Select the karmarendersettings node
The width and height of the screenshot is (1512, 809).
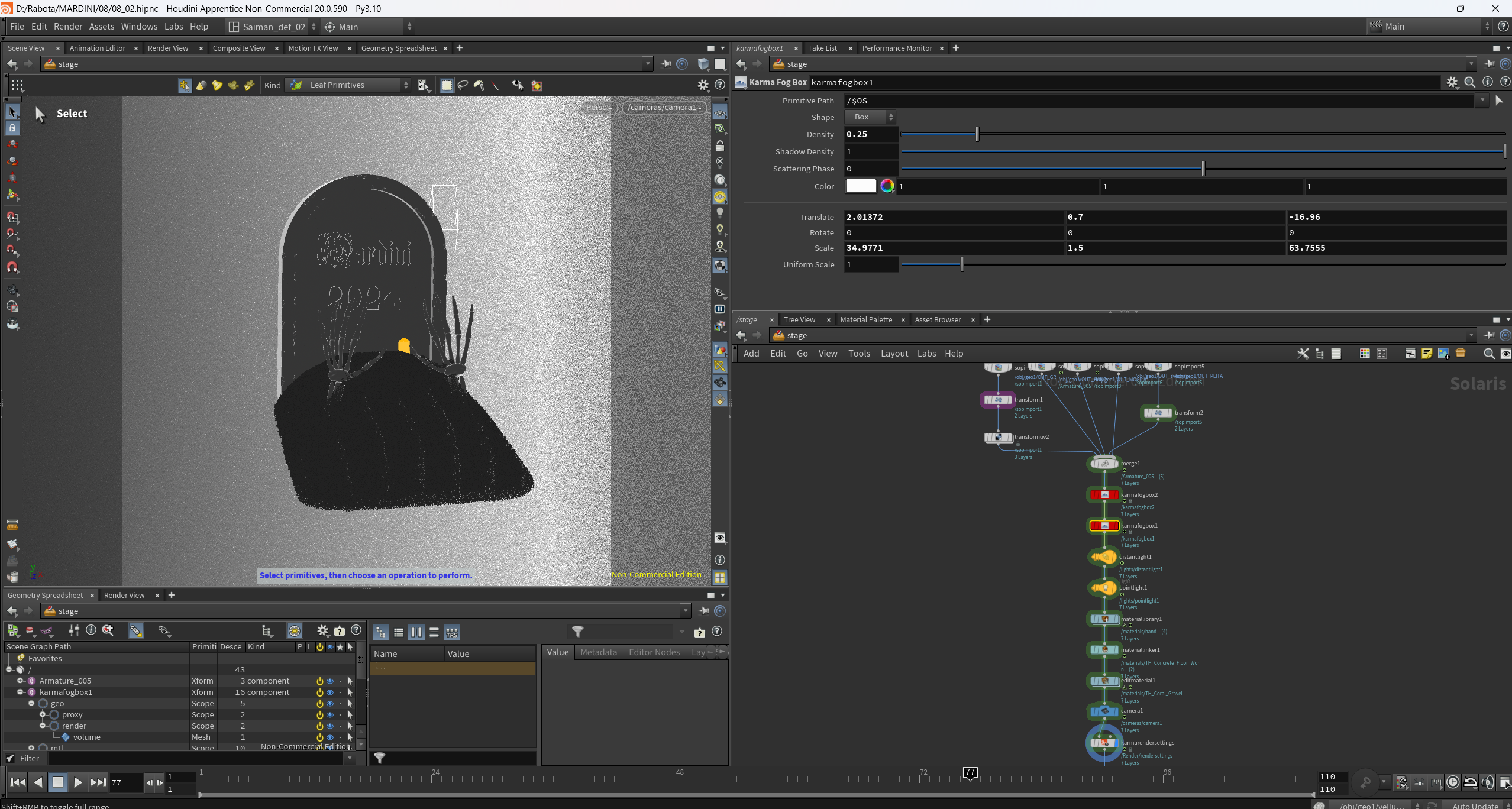coord(1104,743)
